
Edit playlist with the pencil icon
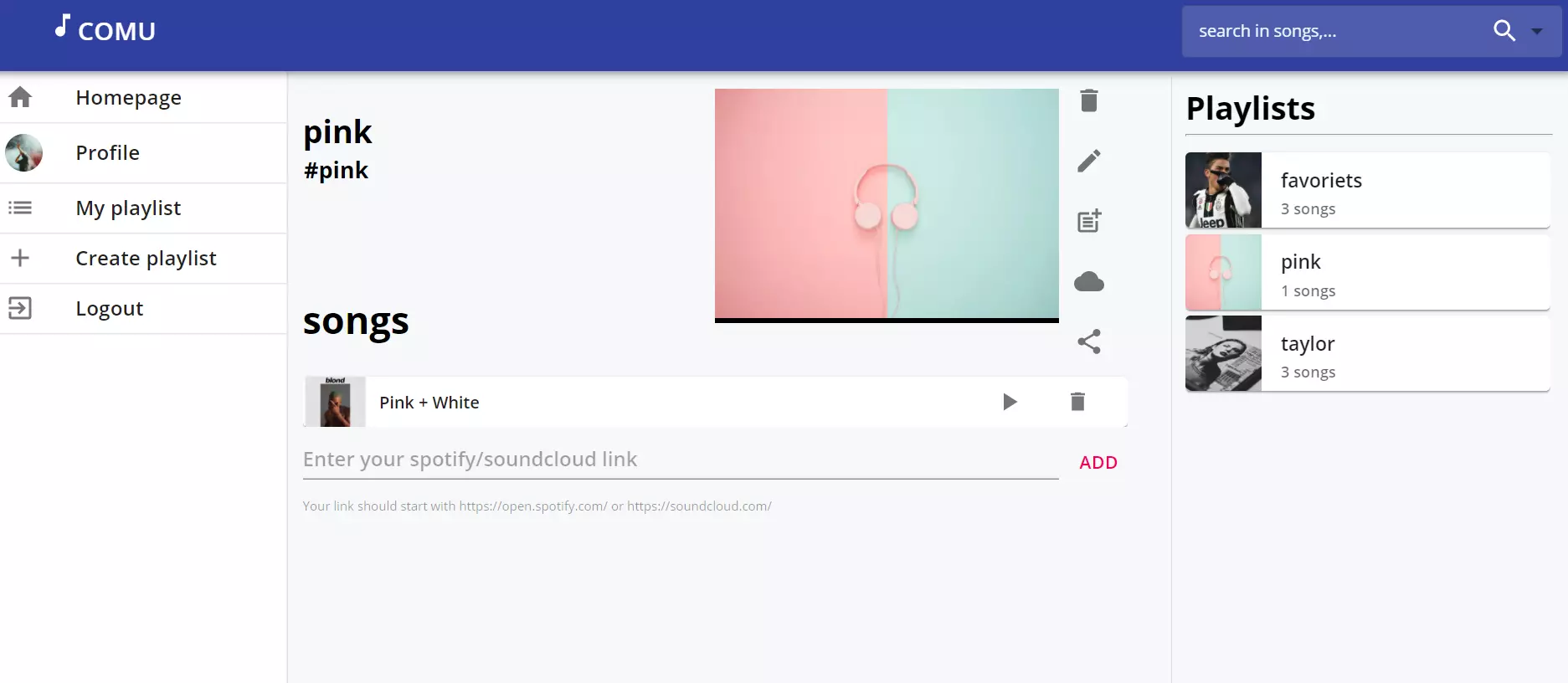click(1088, 161)
